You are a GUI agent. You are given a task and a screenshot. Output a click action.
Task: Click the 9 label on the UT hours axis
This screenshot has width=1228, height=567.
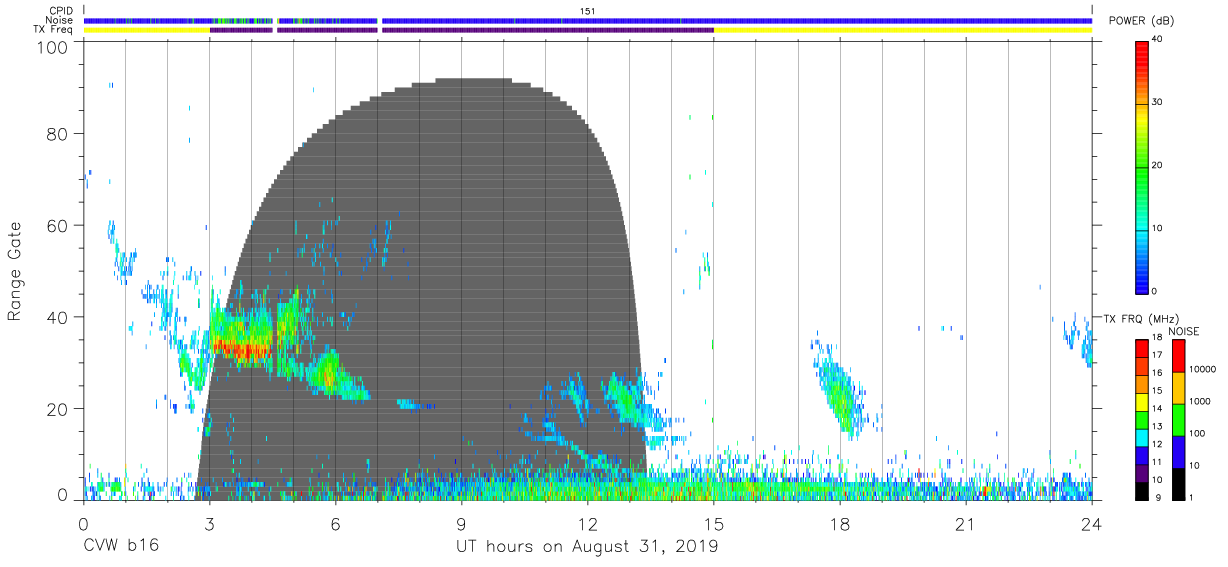[x=462, y=524]
